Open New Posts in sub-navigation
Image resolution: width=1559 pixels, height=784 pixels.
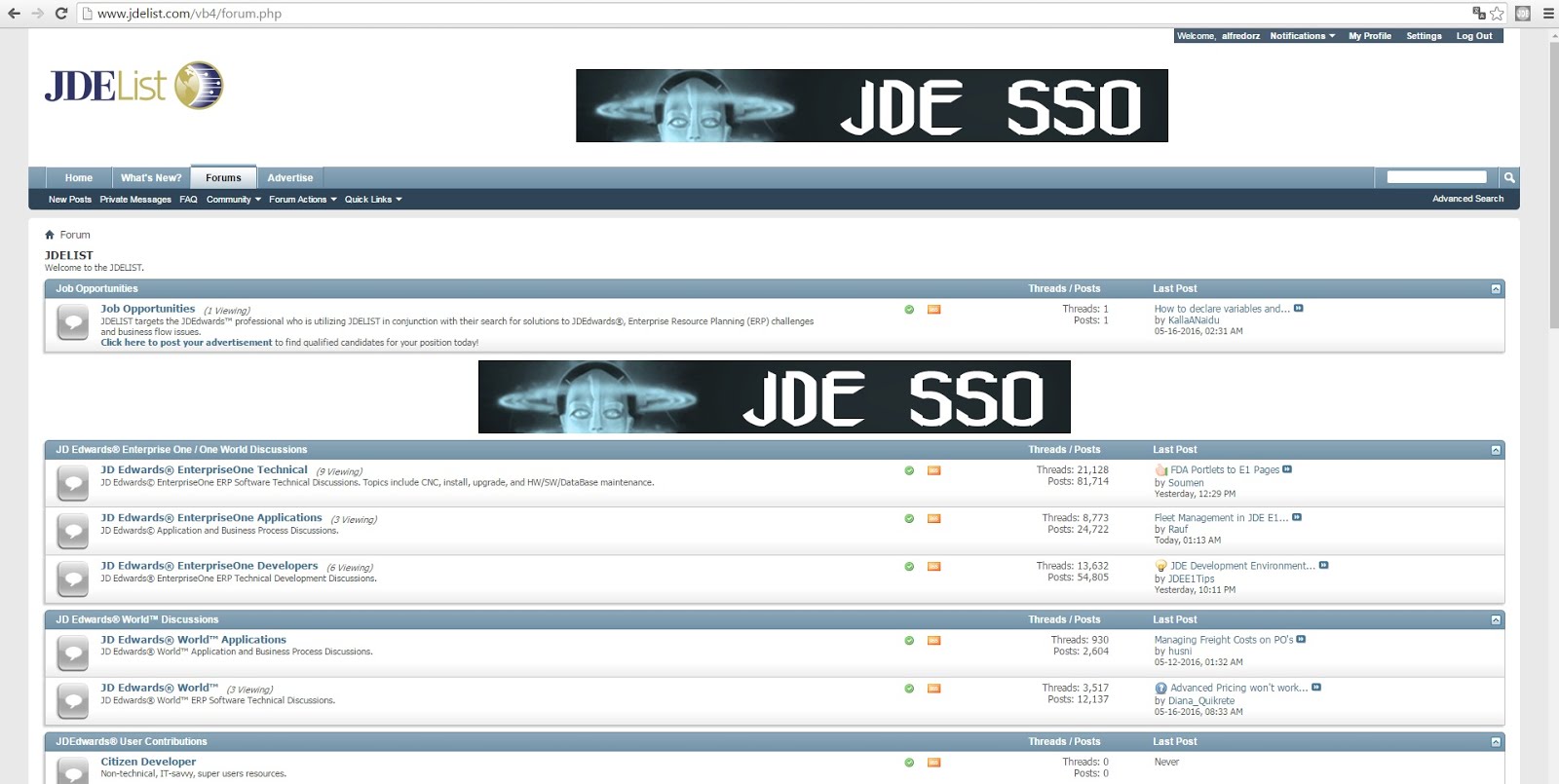click(70, 200)
